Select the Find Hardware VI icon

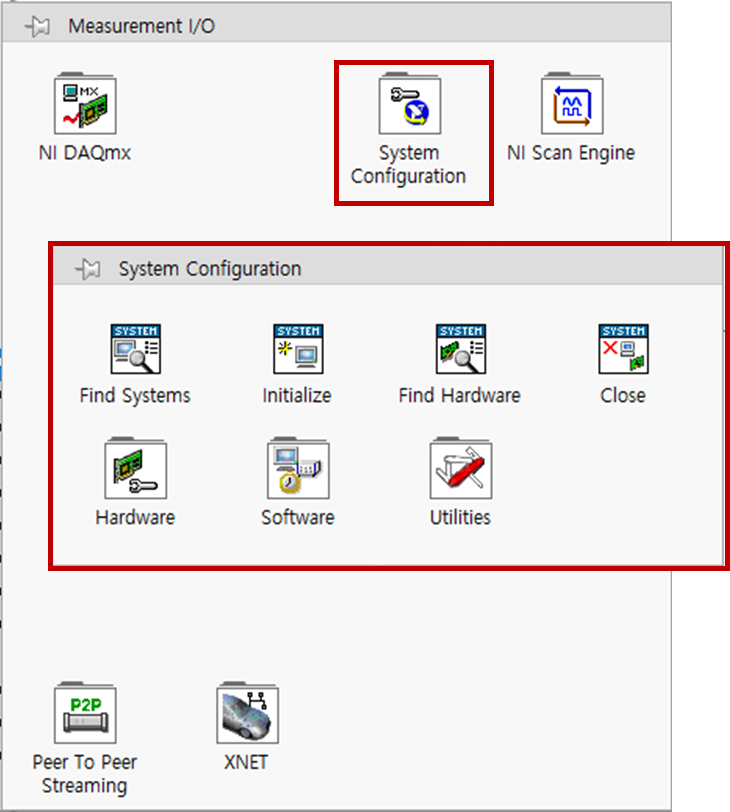[x=461, y=349]
